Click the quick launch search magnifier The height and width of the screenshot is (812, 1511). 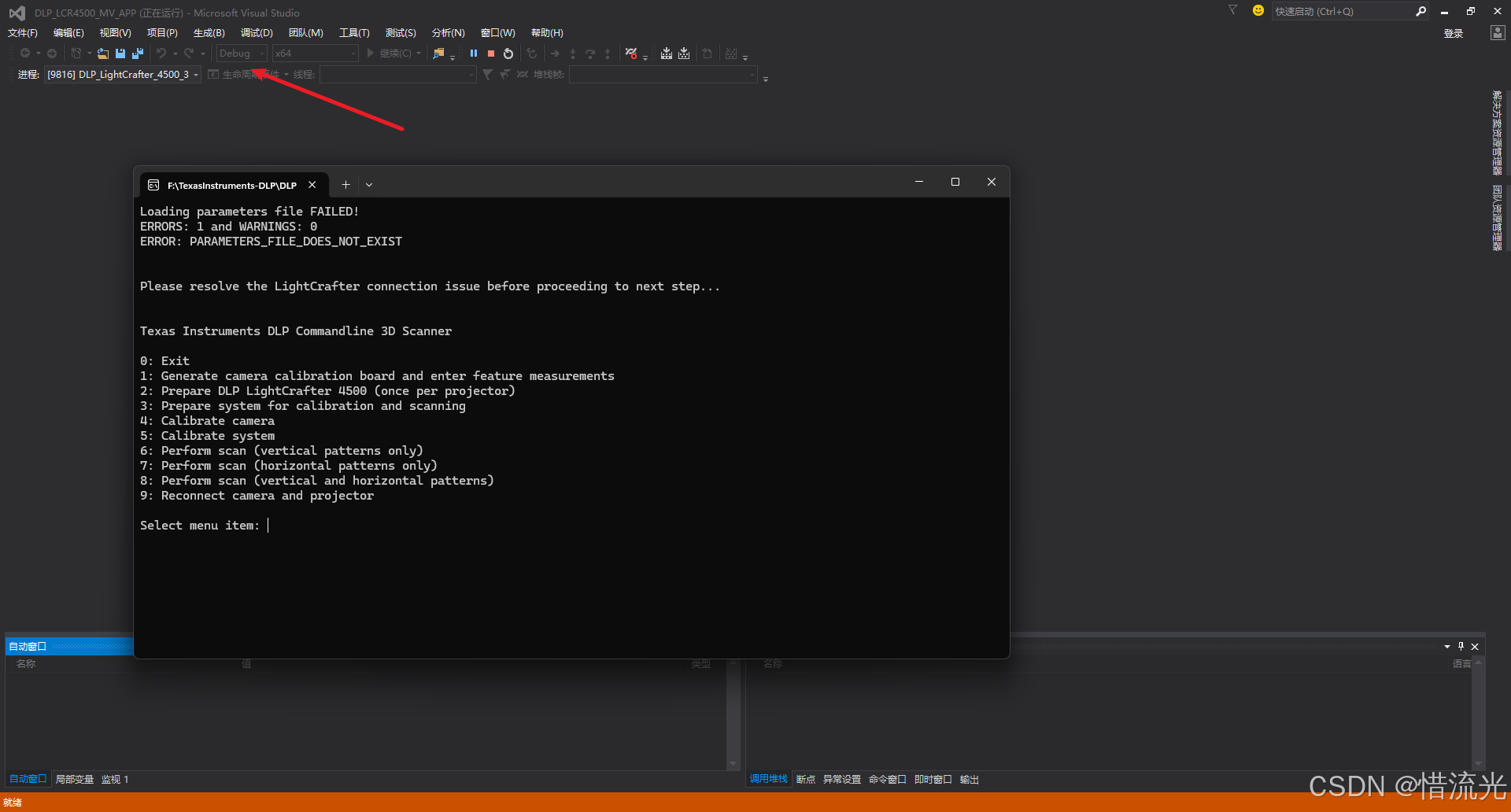1420,11
